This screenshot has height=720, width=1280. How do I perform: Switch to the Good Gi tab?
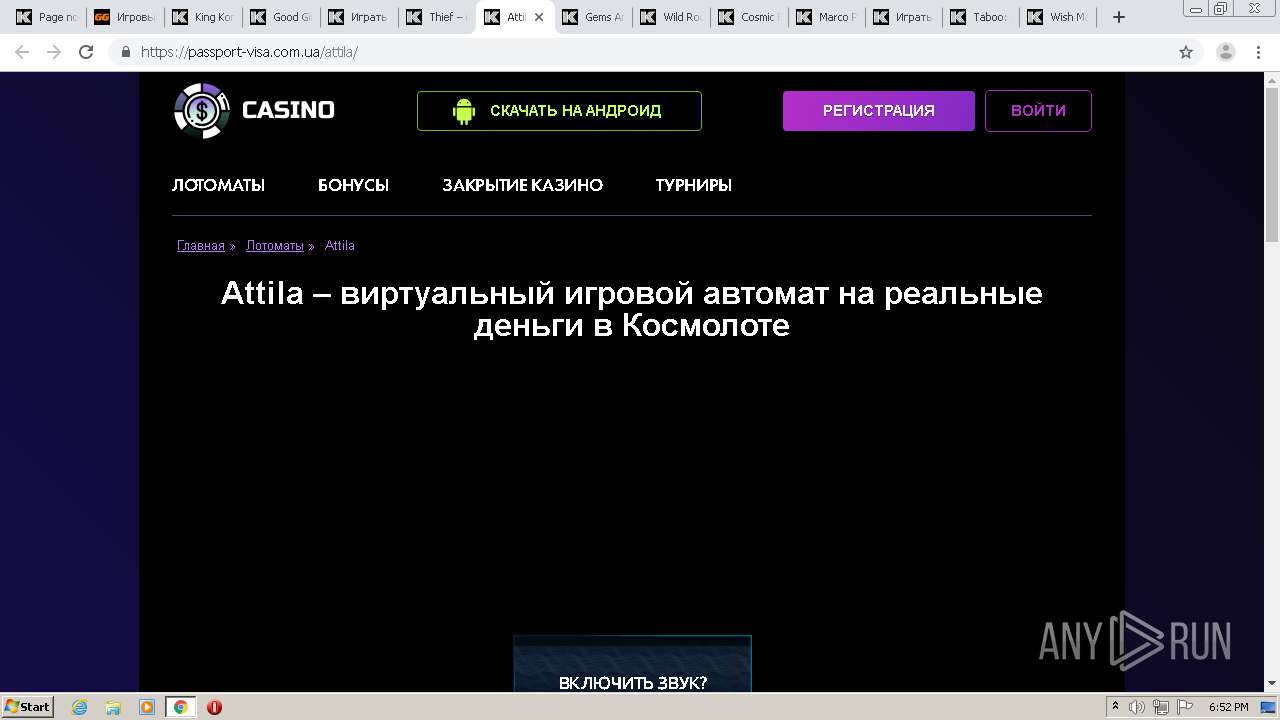(x=280, y=17)
